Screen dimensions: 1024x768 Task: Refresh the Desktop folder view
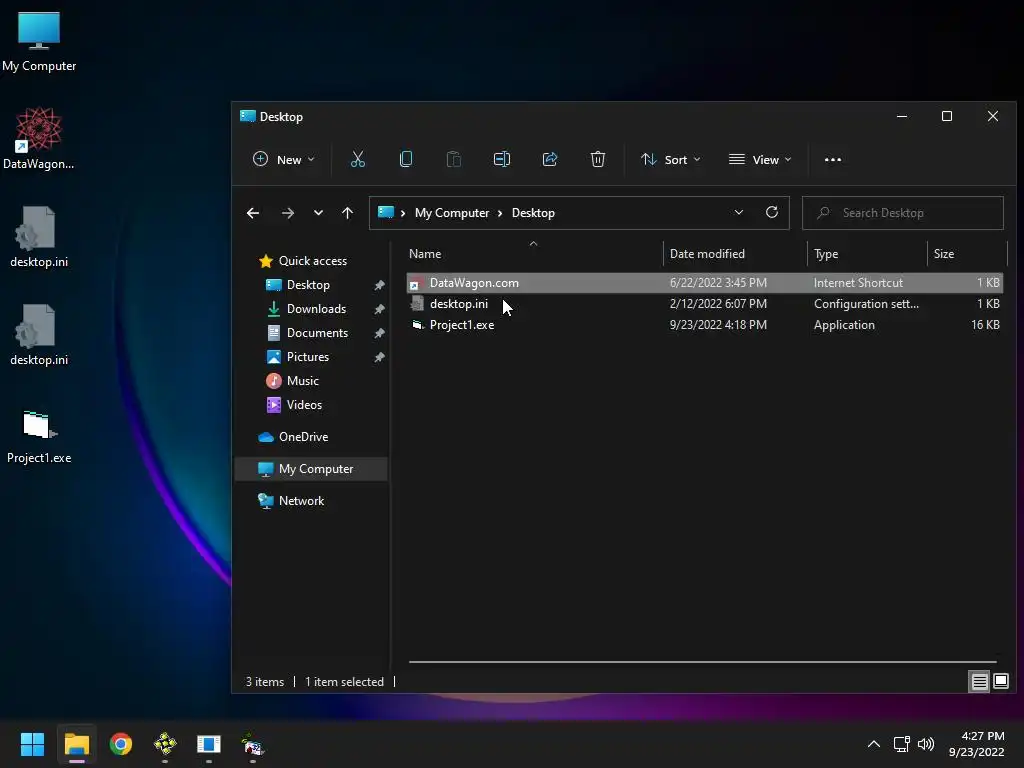pos(772,212)
